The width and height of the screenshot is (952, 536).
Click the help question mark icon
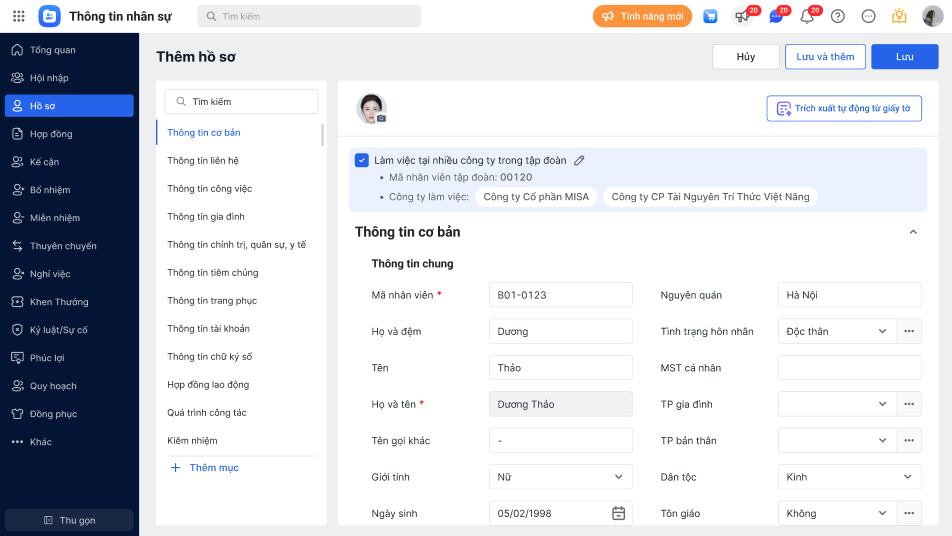coord(838,16)
